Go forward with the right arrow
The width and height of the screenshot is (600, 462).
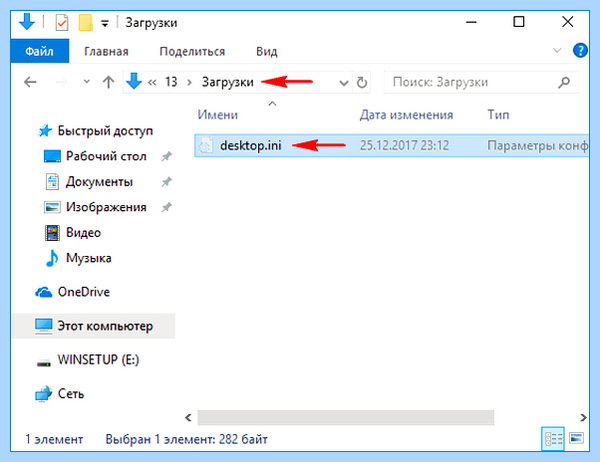(x=61, y=82)
